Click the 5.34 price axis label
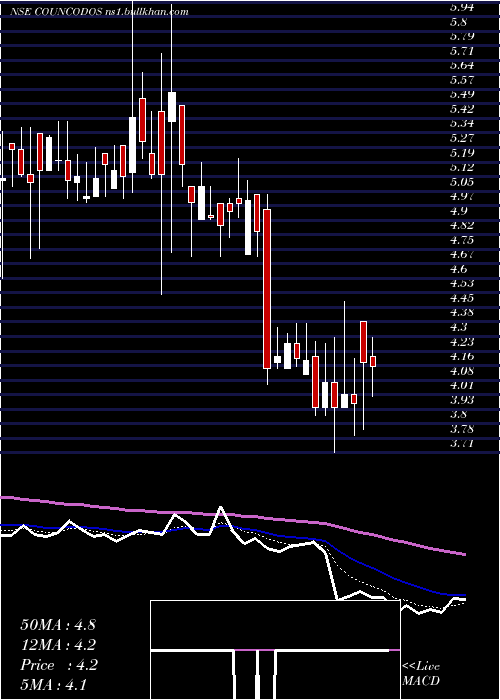Screen dimensions: 500x700 click(462, 123)
